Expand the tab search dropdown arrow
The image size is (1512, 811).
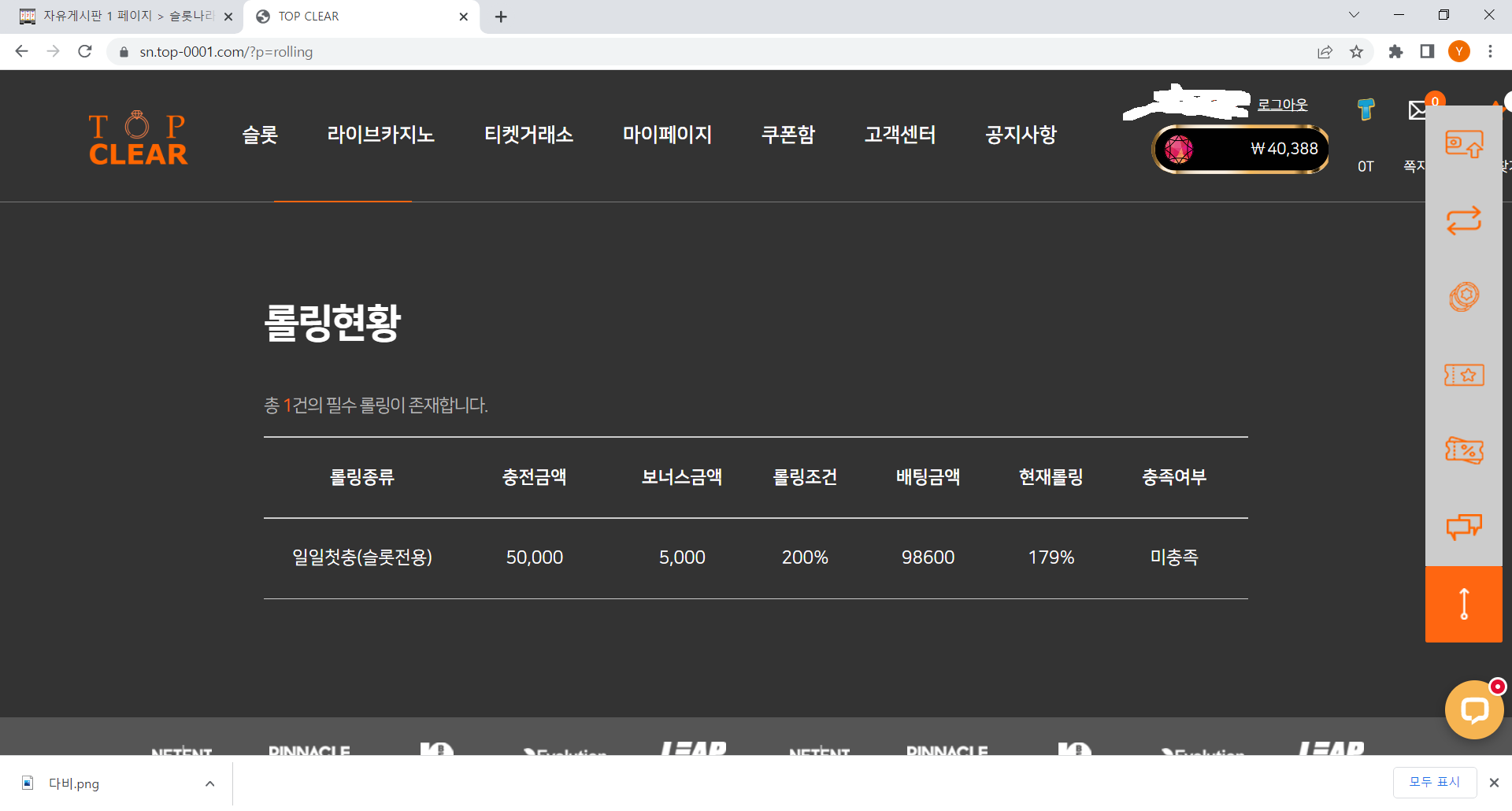[1354, 15]
